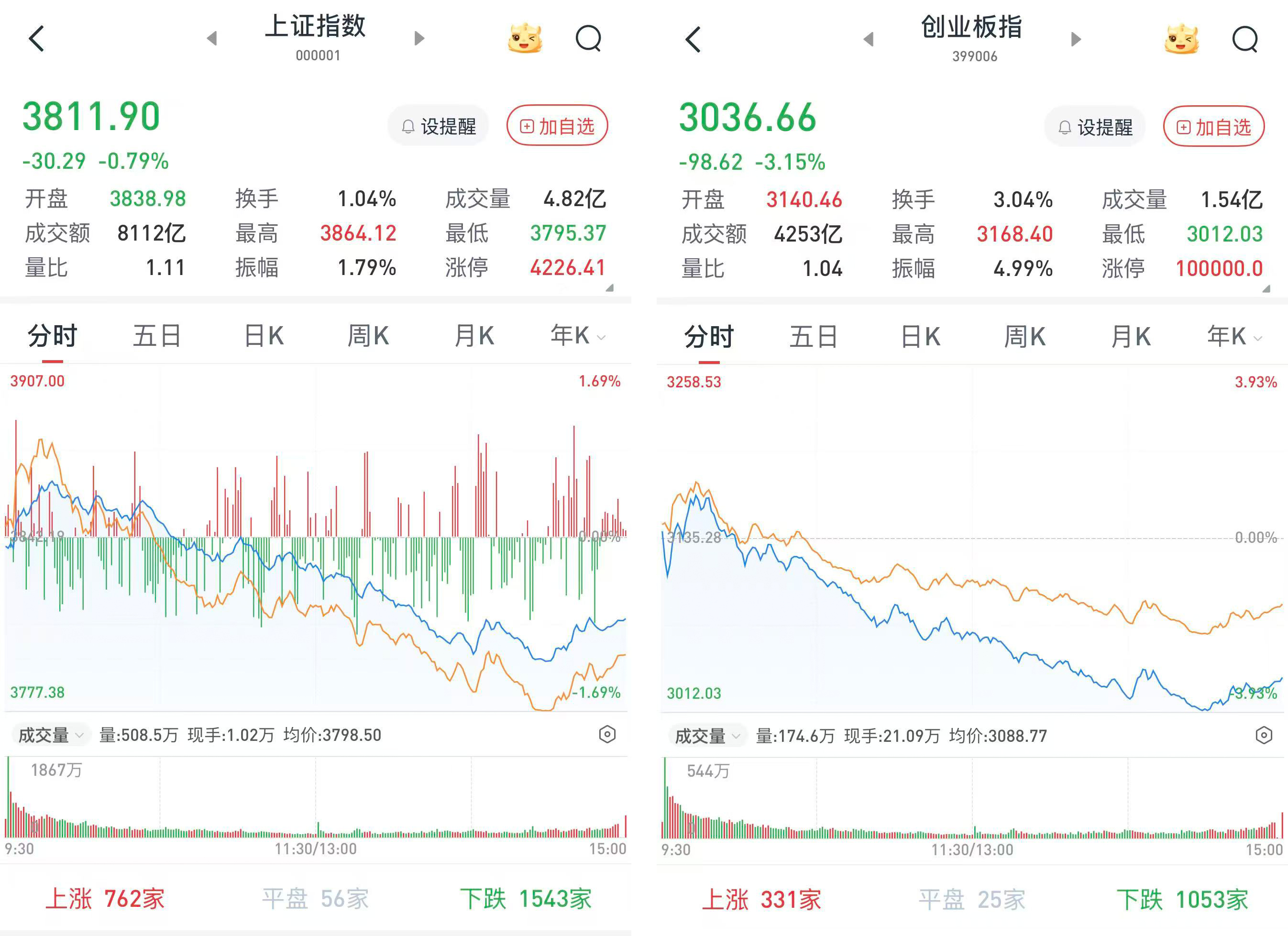The width and height of the screenshot is (1288, 936).
Task: Switch to previous index in 创业板指 header
Action: click(869, 39)
